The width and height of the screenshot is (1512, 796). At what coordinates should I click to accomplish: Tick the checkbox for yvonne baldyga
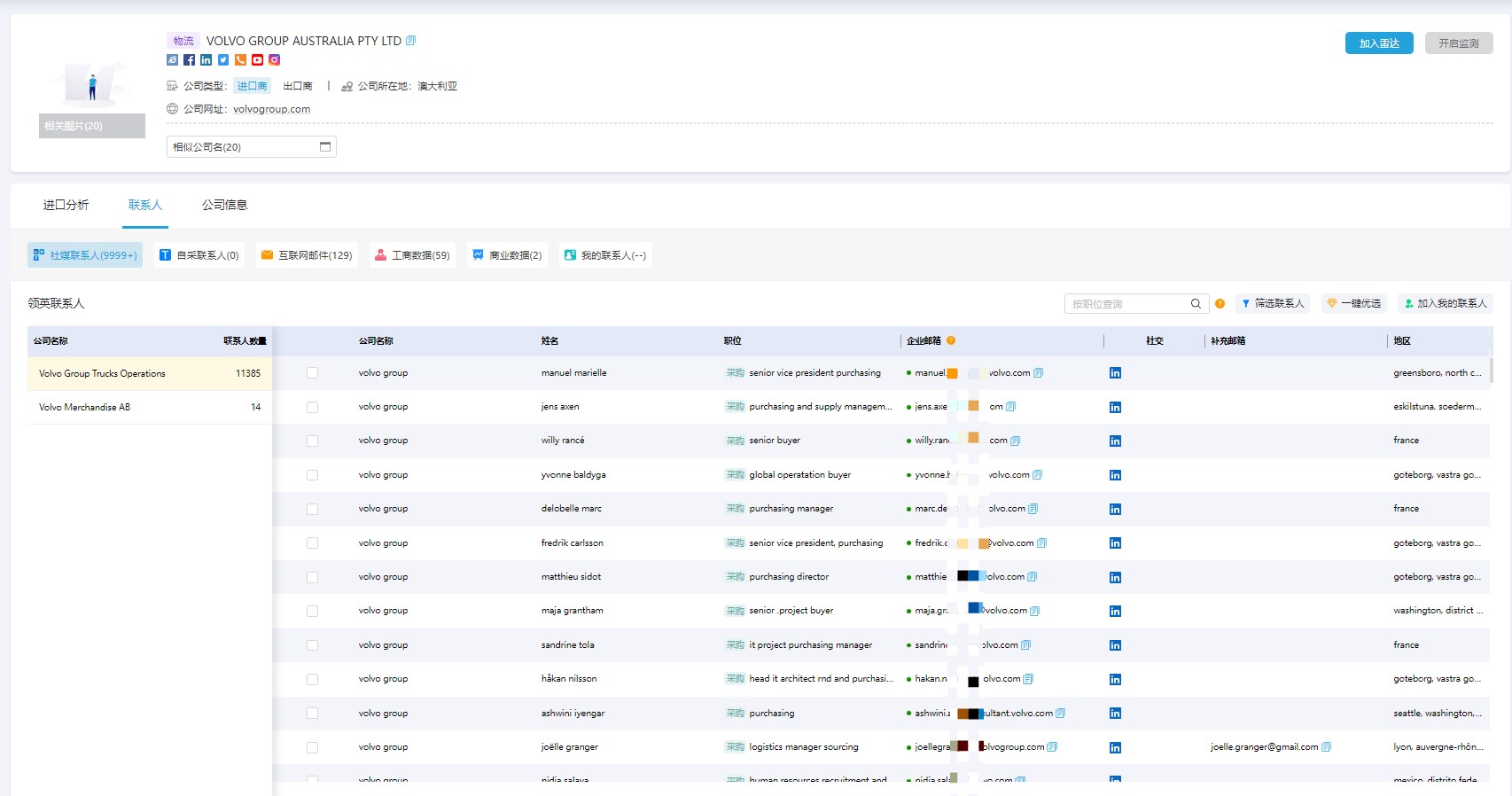point(312,475)
